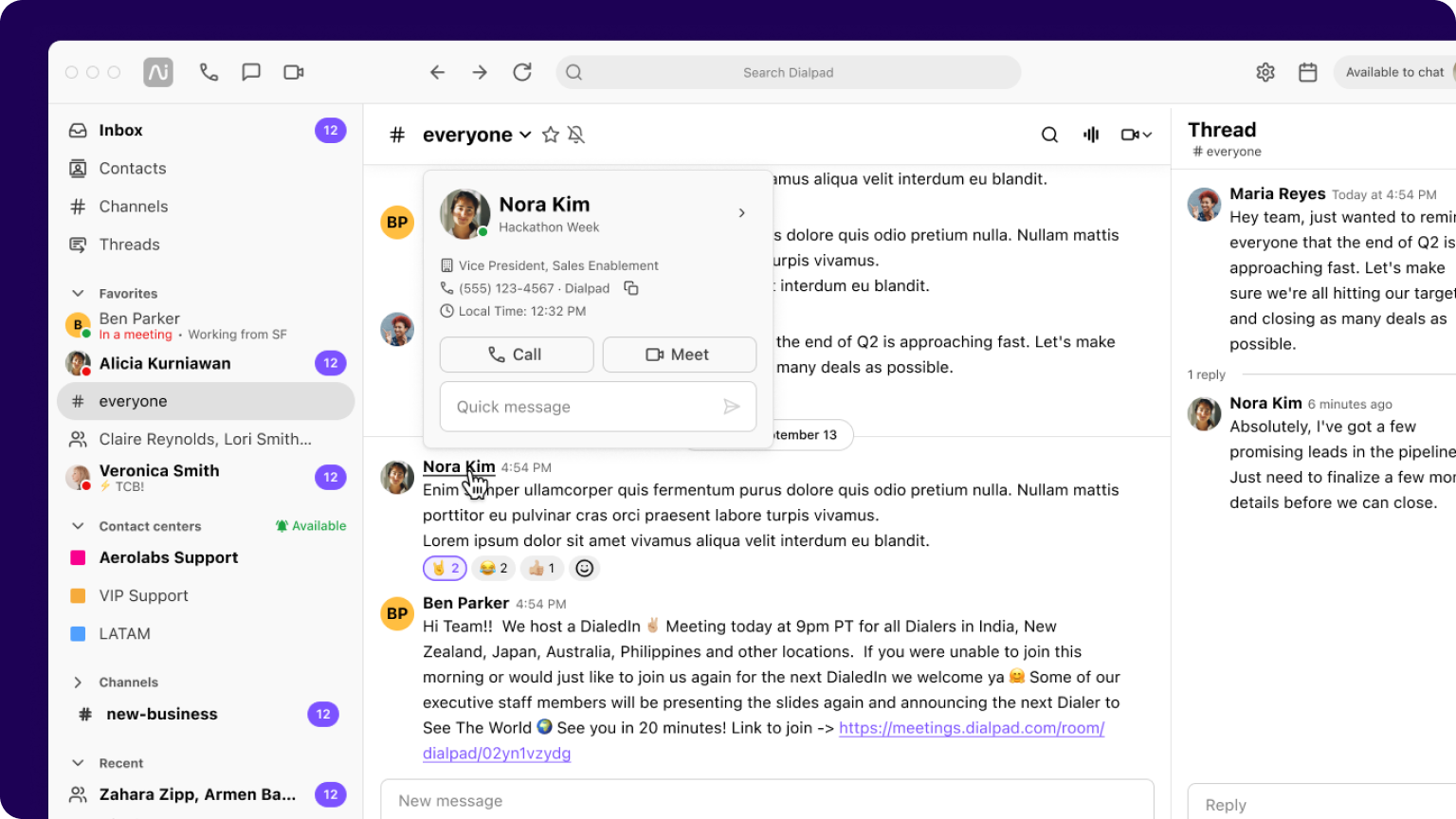Call Nora Kim from the profile card
The height and width of the screenshot is (819, 1456).
(x=517, y=355)
